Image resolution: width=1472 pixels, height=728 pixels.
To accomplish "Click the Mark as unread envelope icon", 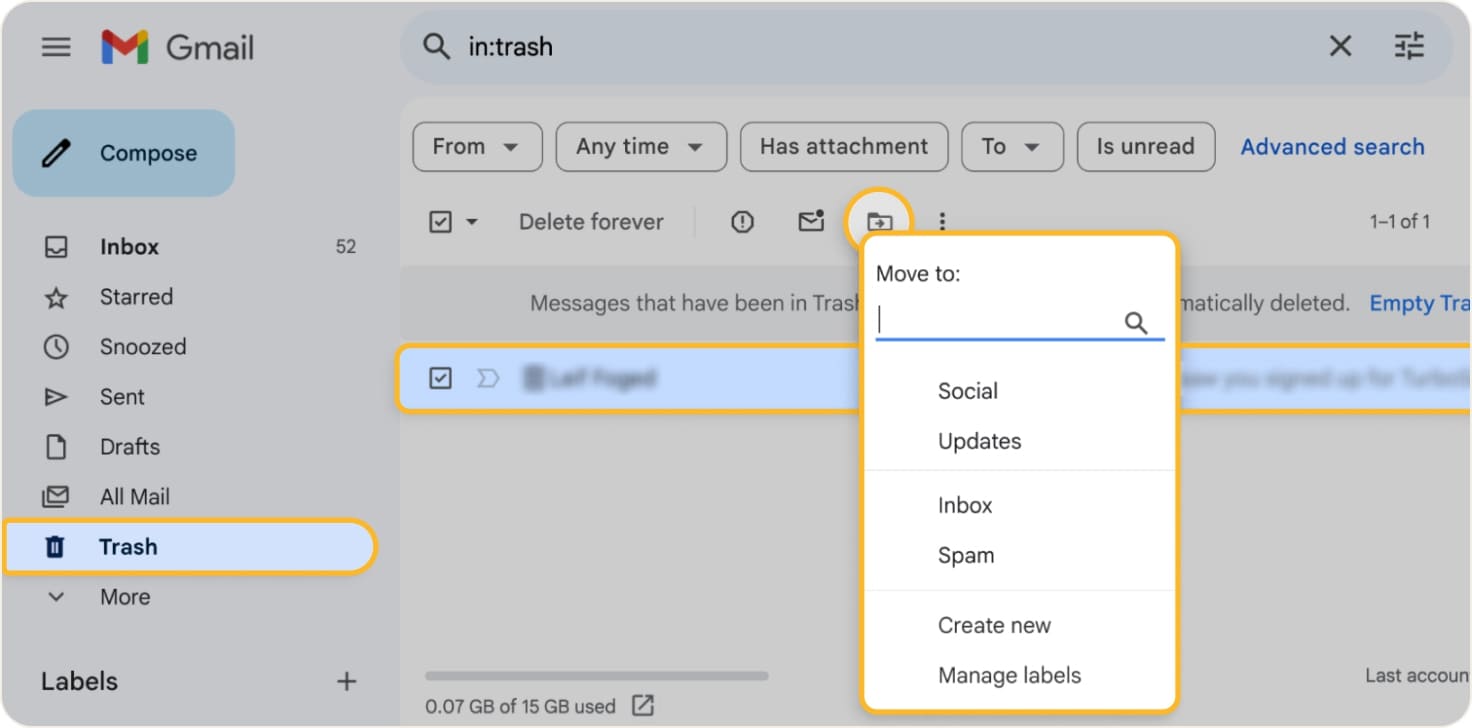I will click(x=811, y=222).
